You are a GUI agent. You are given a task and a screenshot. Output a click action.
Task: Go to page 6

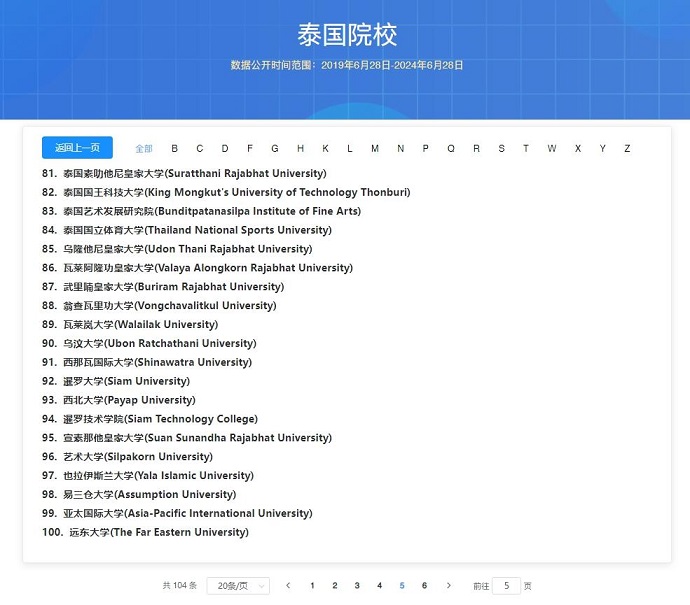(x=424, y=586)
